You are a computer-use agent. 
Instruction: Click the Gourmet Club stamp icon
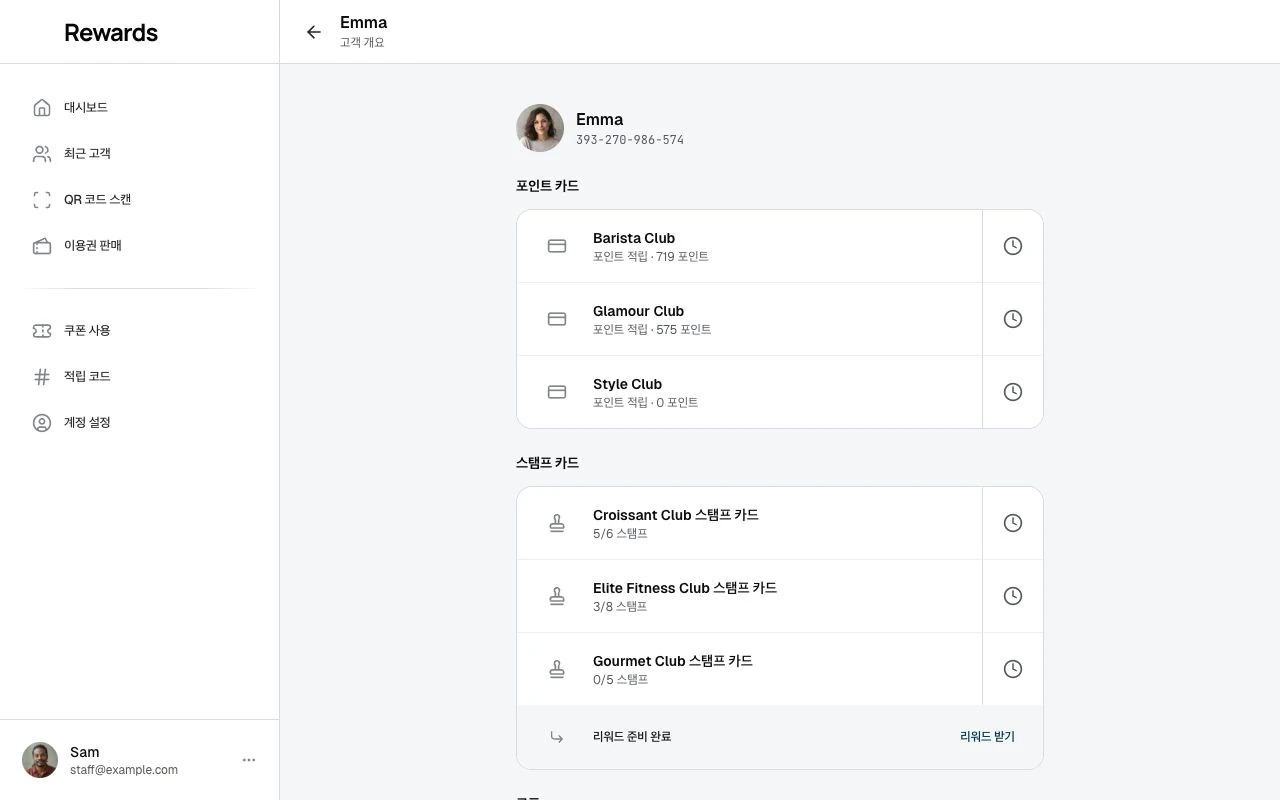pyautogui.click(x=557, y=669)
